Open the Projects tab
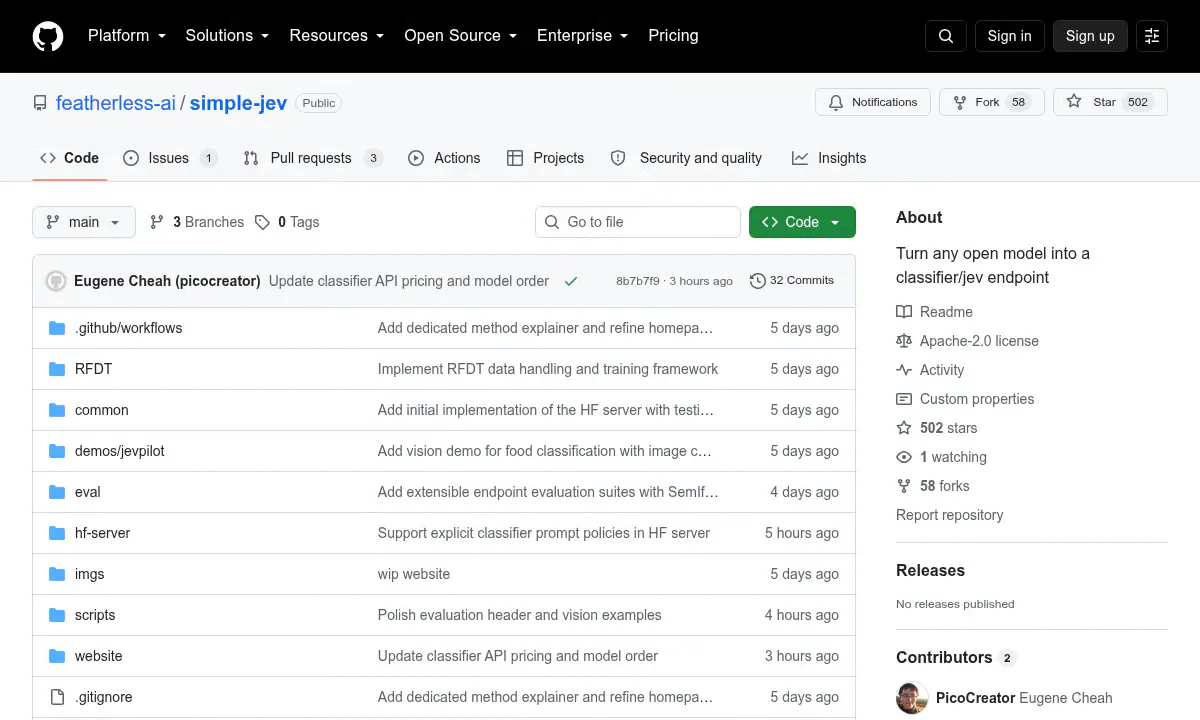Screen dimensions: 1200x720 tap(545, 158)
